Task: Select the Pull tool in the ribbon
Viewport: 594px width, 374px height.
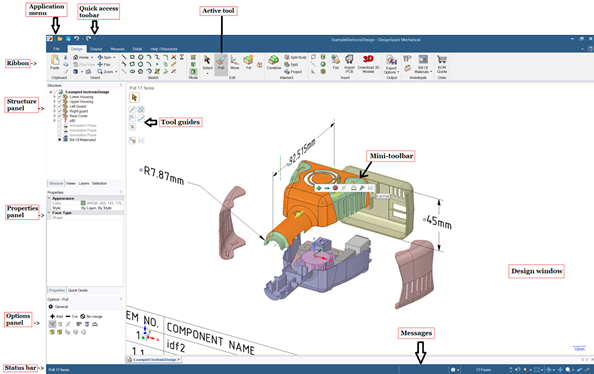Action: click(x=221, y=63)
